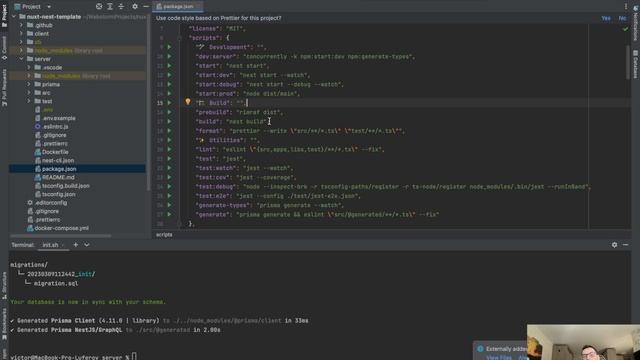Run the test:cov script gutter arrow

(x=169, y=178)
